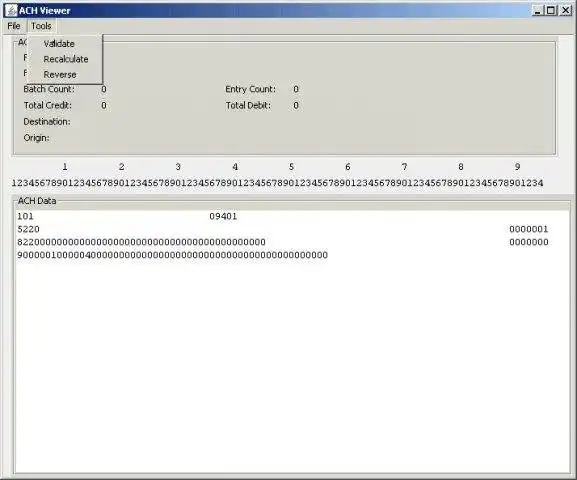Select the 5220 batch header record line
The width and height of the screenshot is (577, 480).
[x=292, y=229]
